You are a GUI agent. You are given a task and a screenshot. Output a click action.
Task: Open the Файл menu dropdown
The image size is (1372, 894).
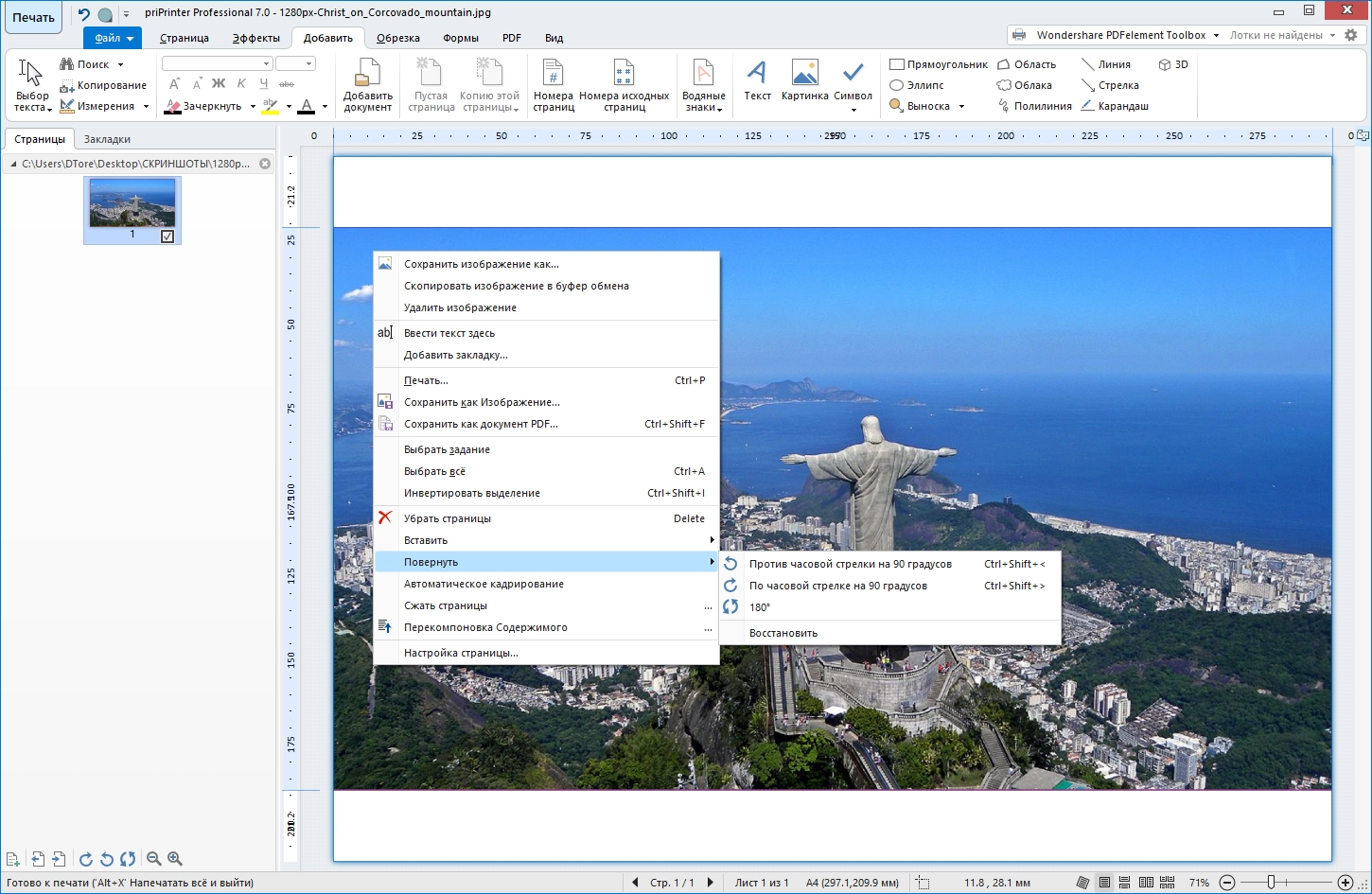pos(112,38)
